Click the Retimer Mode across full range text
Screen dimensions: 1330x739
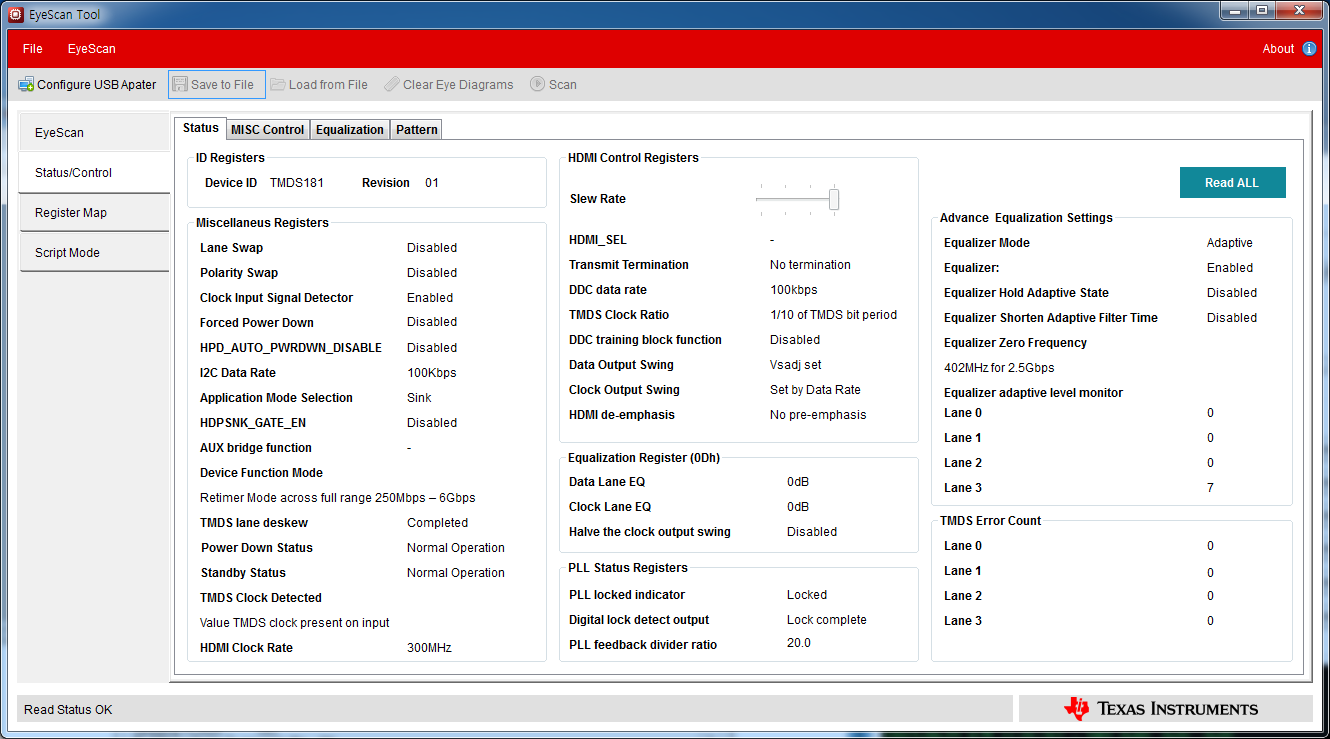[x=338, y=498]
